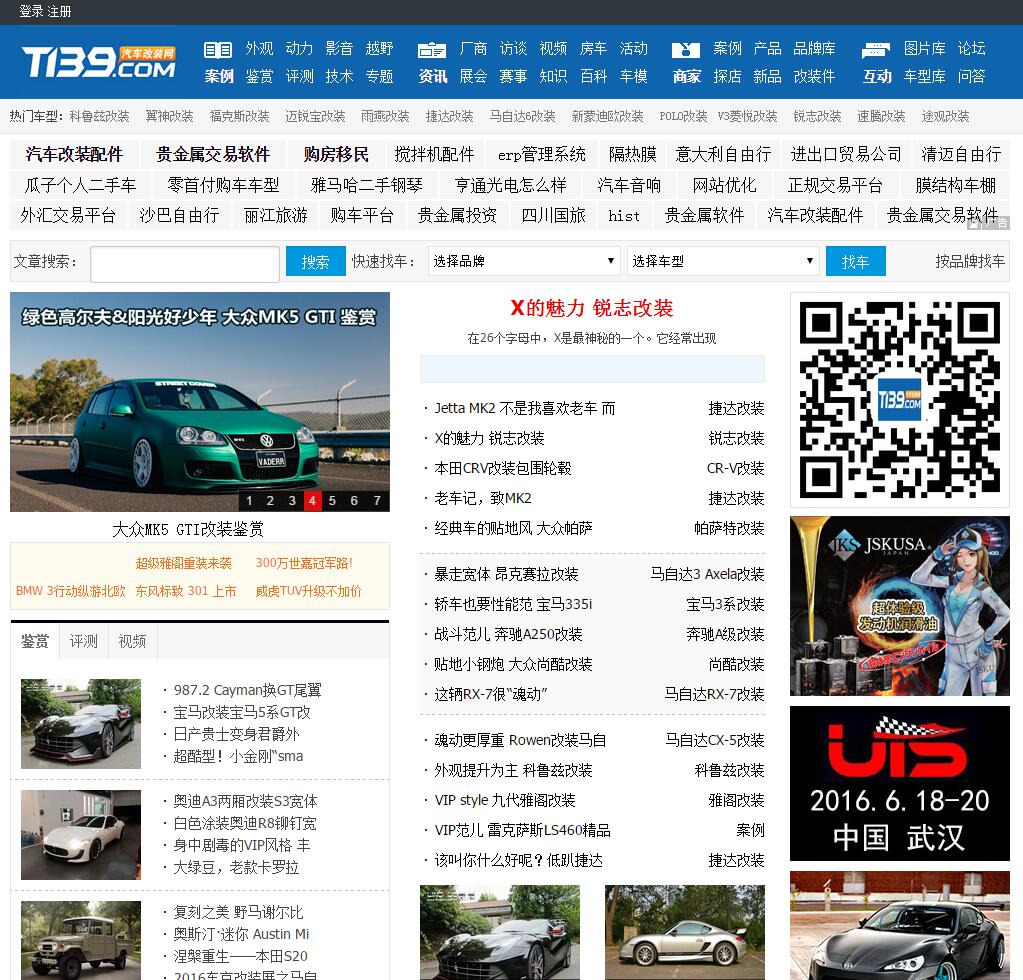Click hot model 马自达6改装 link
Viewport: 1023px width, 980px height.
tap(523, 116)
